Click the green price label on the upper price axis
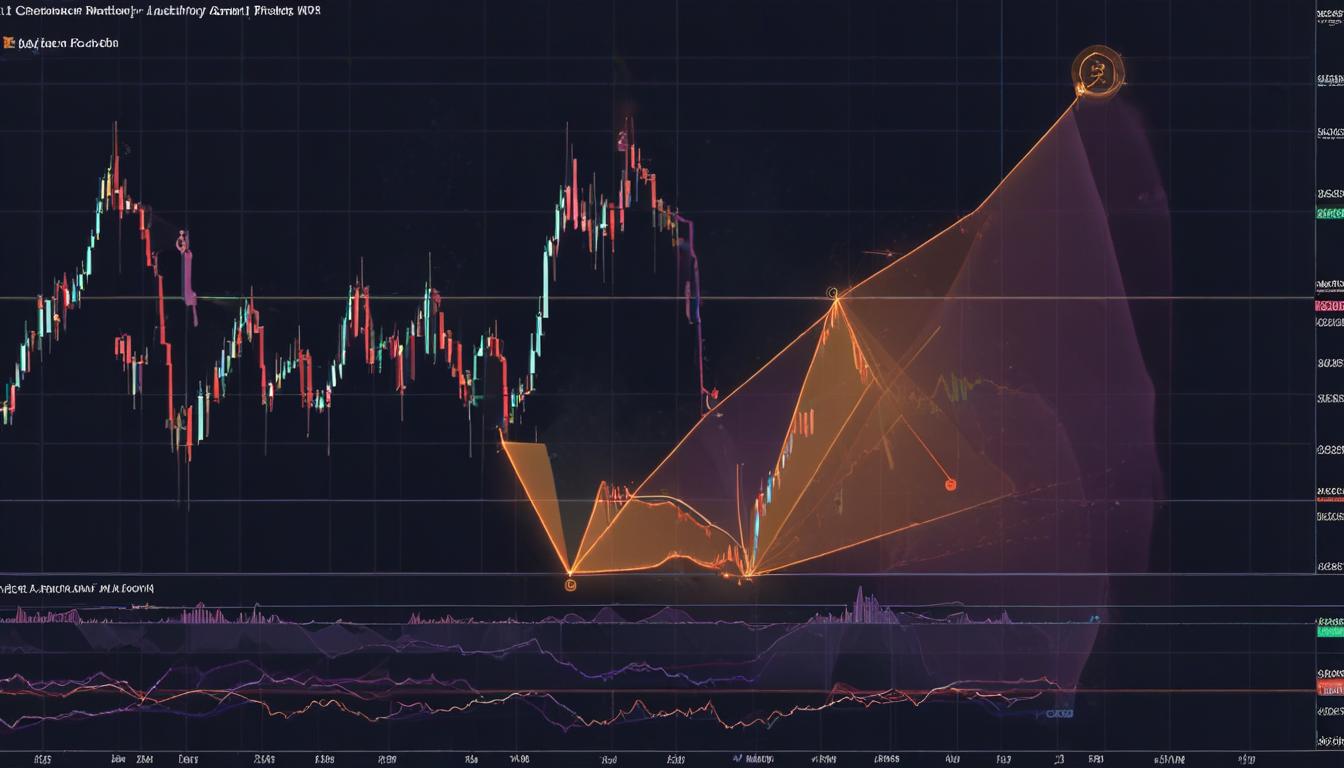Viewport: 1344px width, 768px height. pos(1329,213)
